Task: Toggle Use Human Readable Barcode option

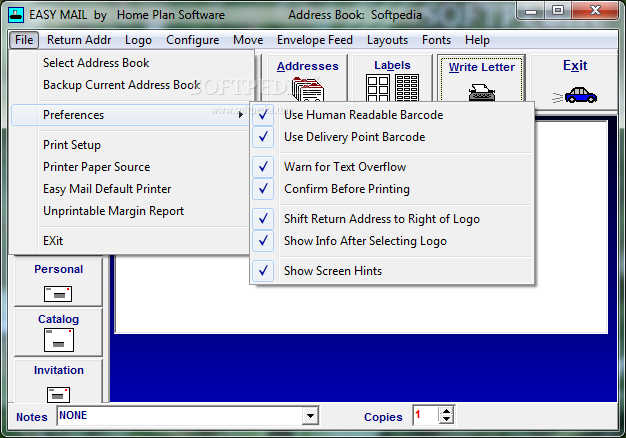Action: (x=392, y=115)
